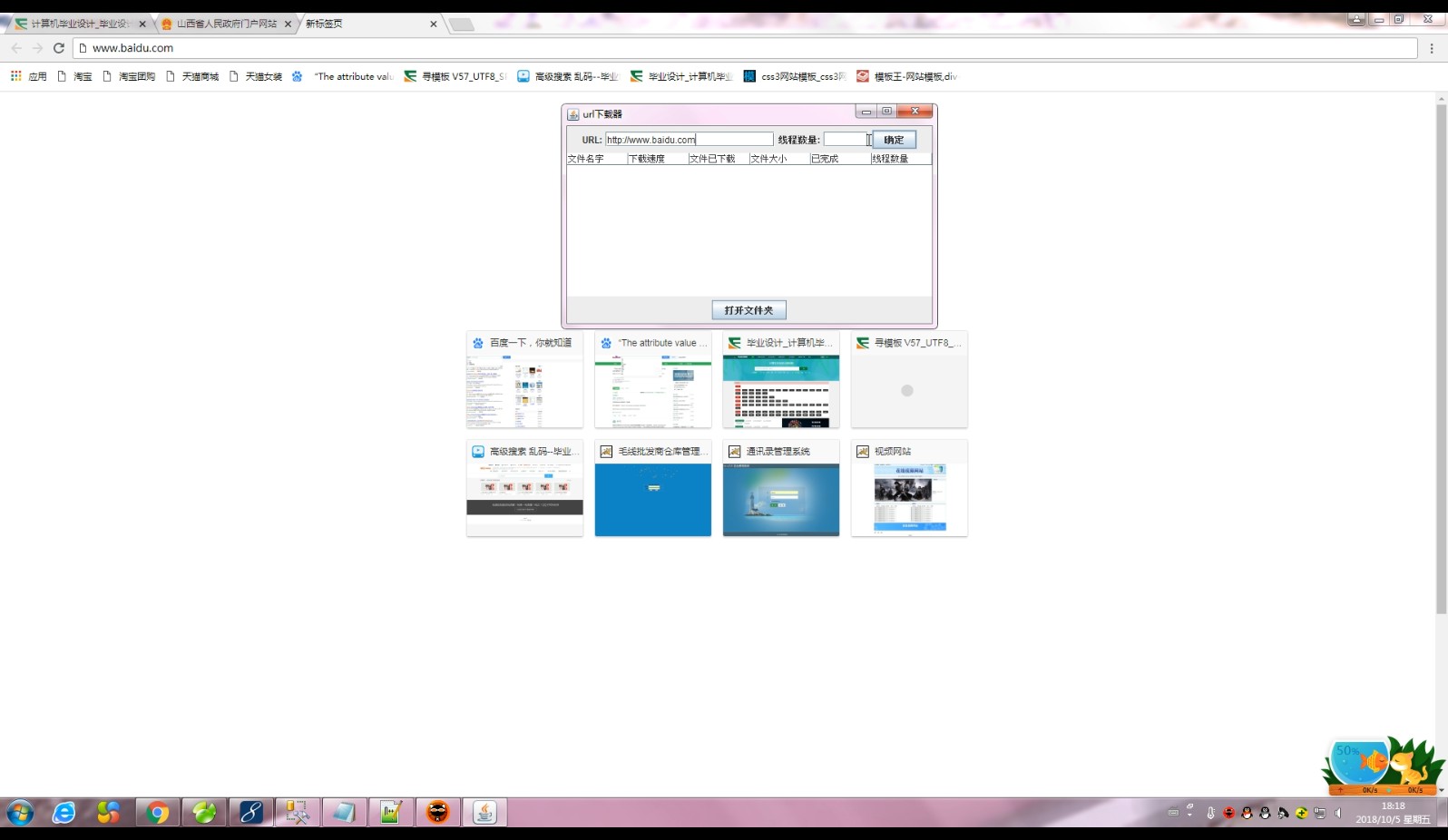
Task: Open the 毕业设计_计算机毕 thumbnail tile
Action: pos(781,379)
